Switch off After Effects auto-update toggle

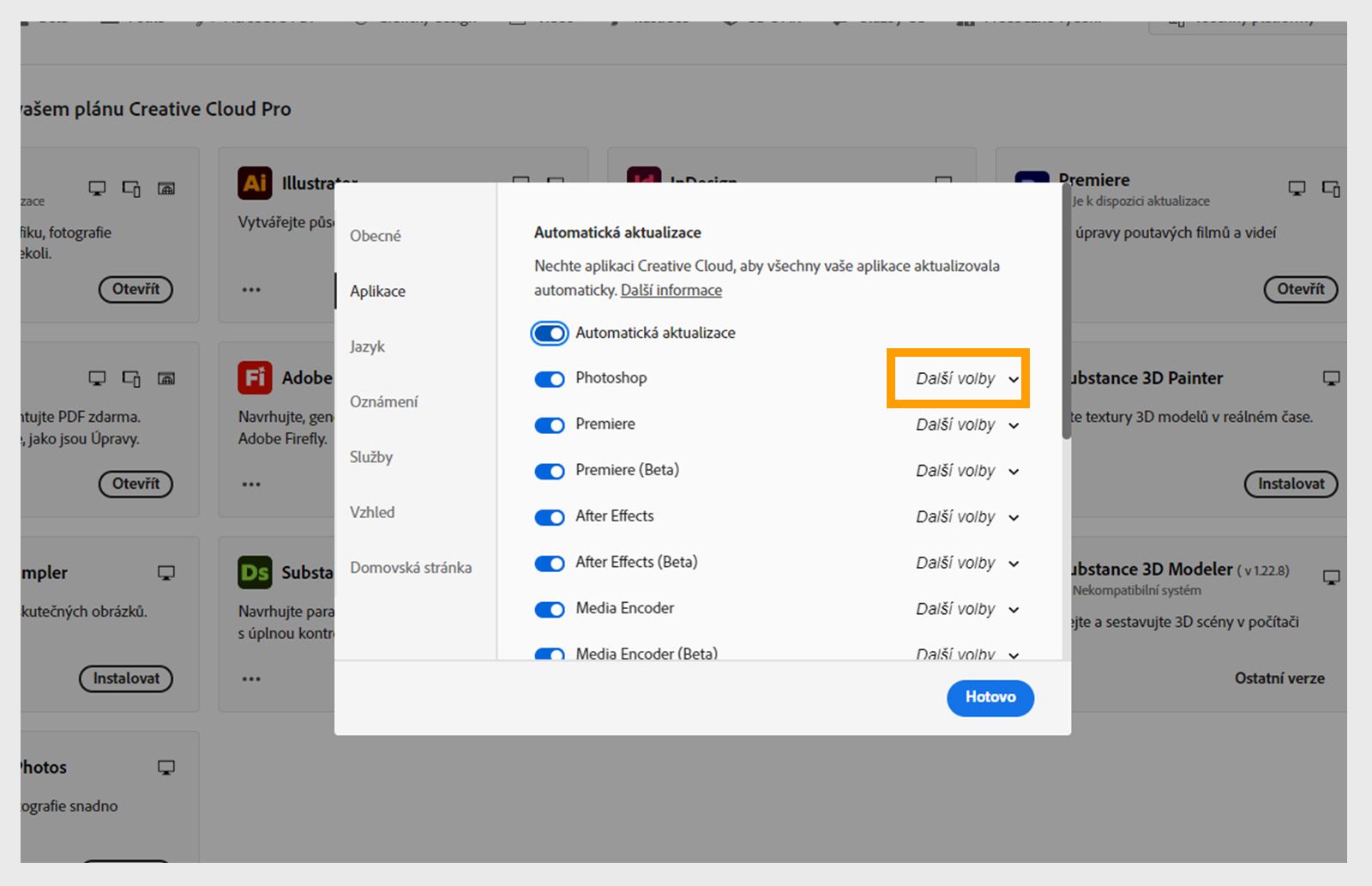tap(550, 517)
